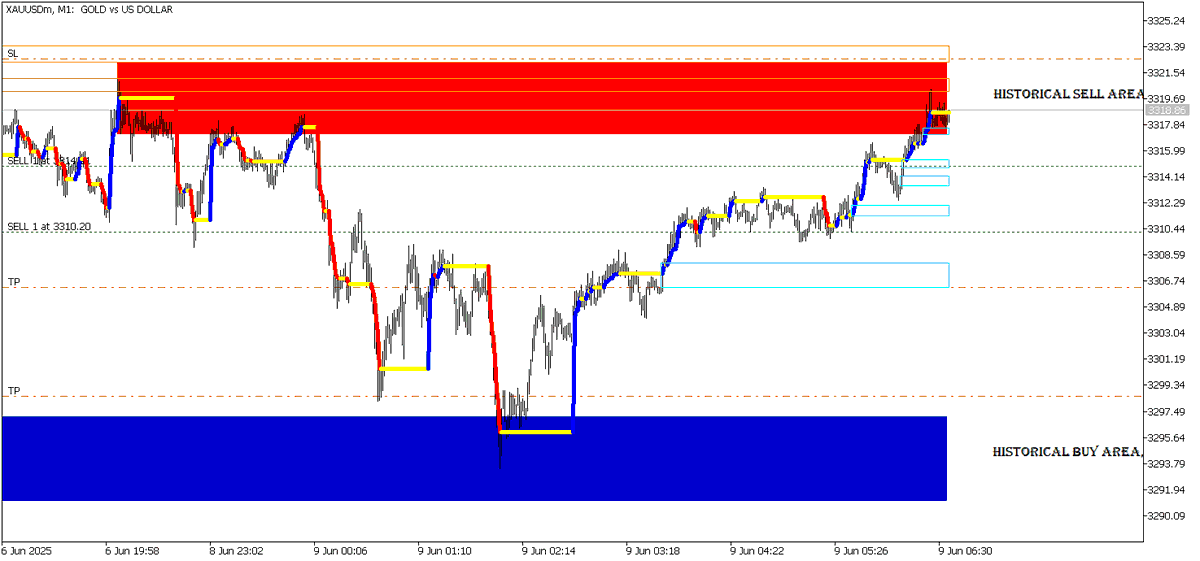Click the 3325.24 price scale value
The height and width of the screenshot is (561, 1200).
pos(1166,21)
